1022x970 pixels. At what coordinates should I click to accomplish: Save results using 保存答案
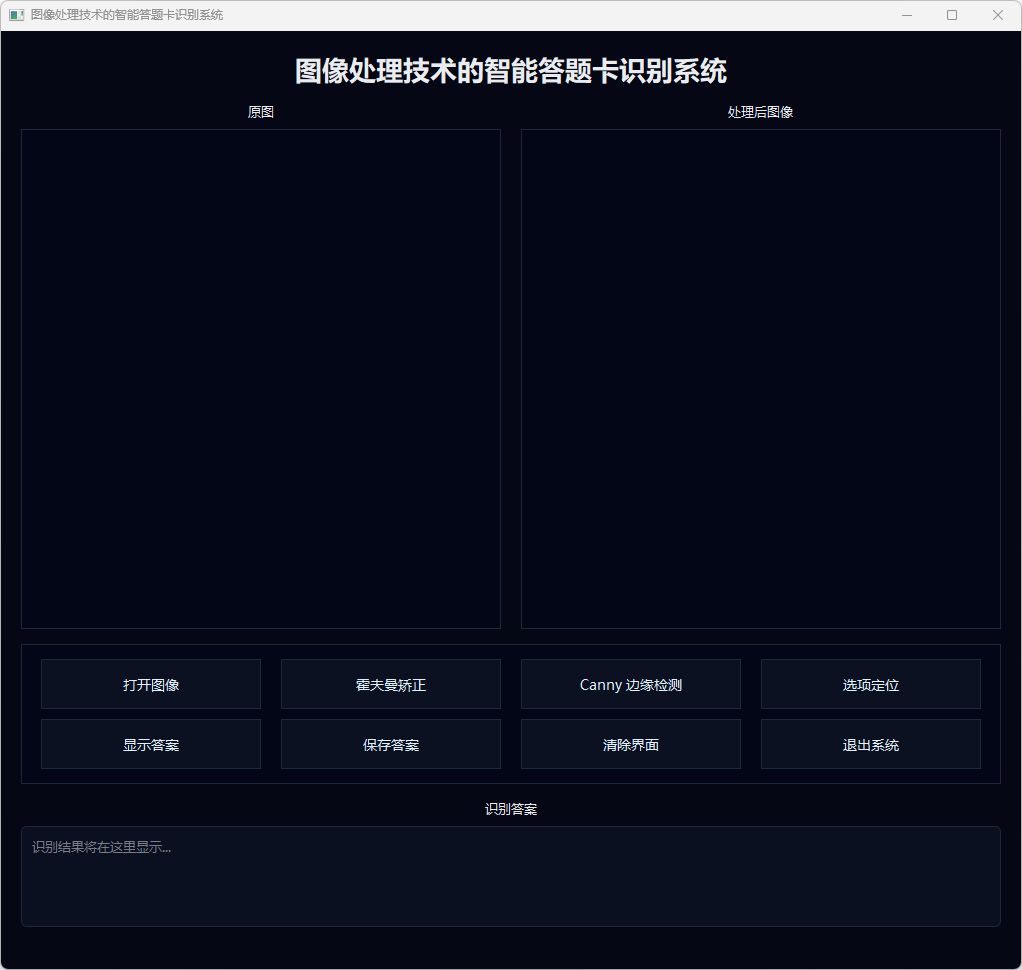tap(391, 745)
